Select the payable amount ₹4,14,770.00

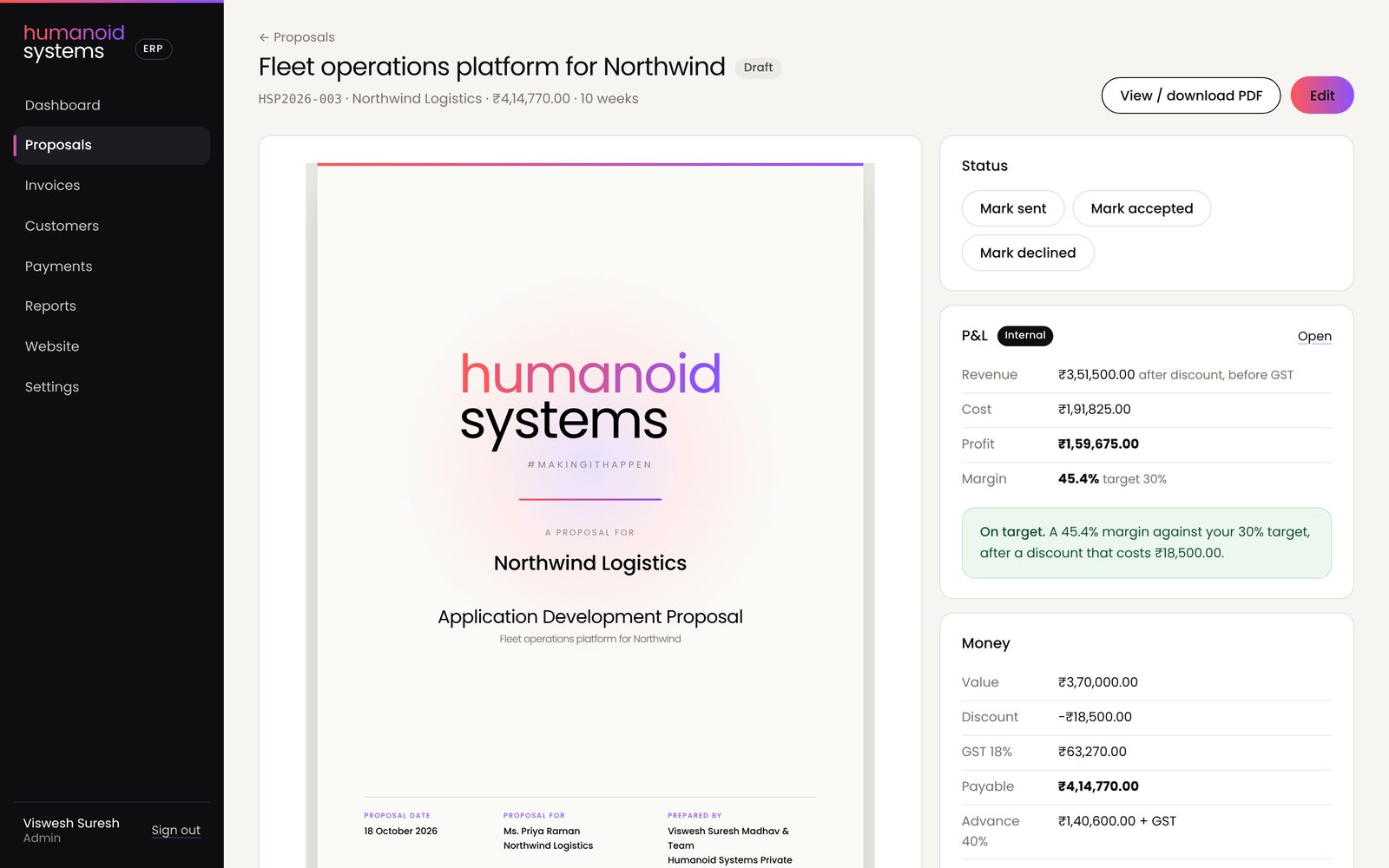1098,786
